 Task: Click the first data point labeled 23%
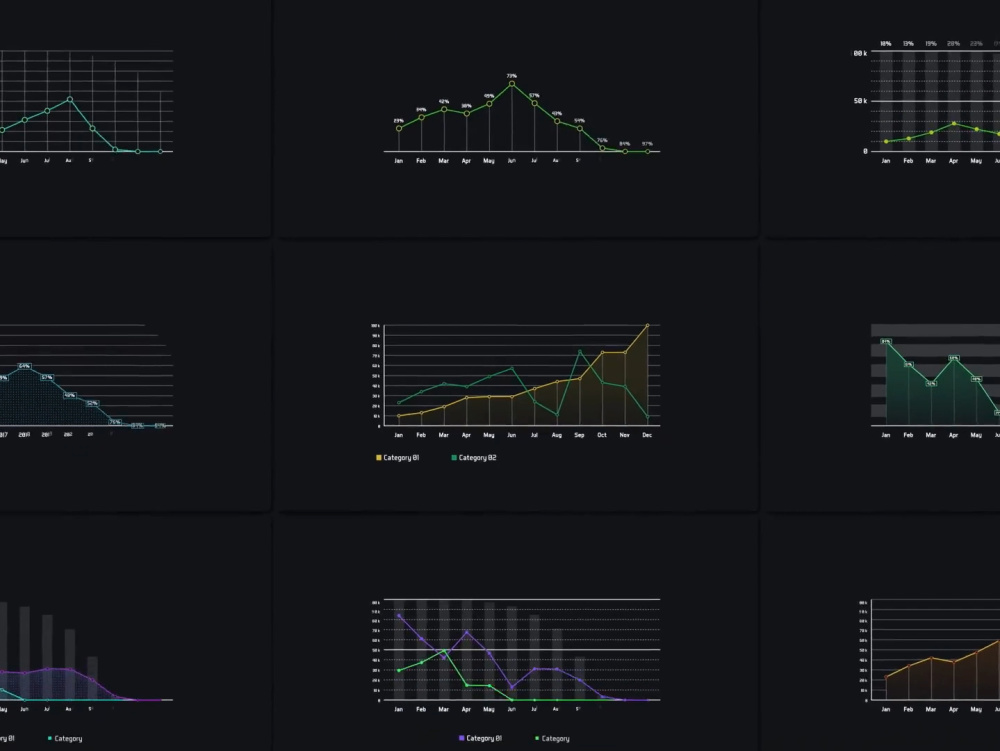click(399, 127)
